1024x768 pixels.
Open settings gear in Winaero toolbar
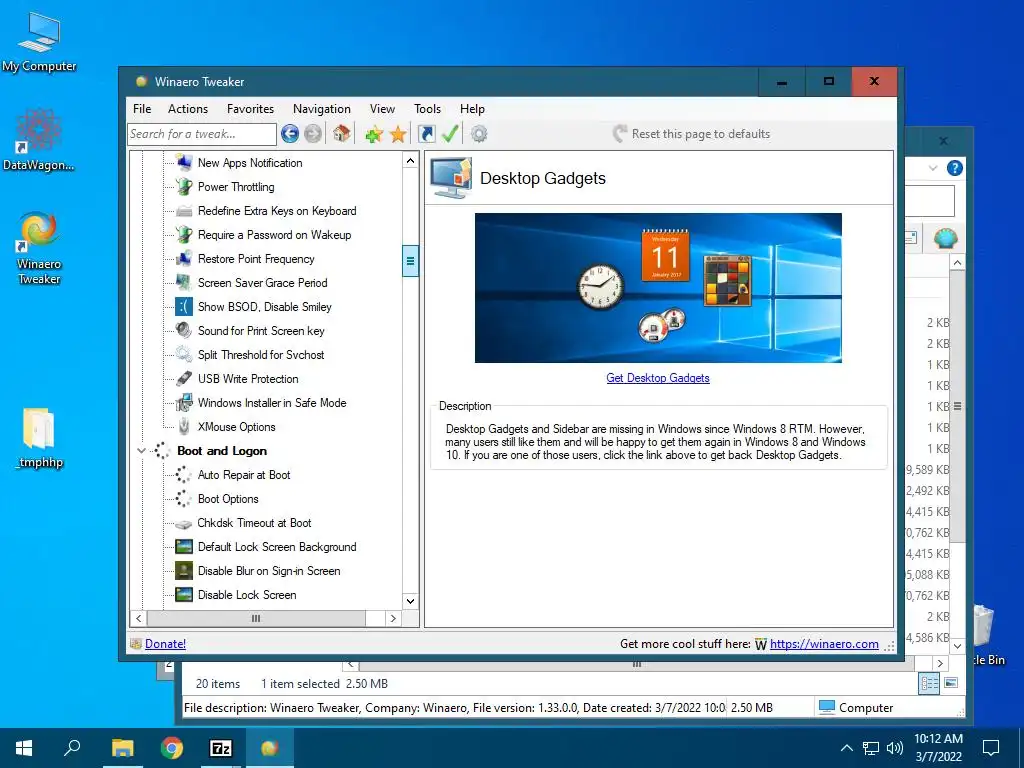pyautogui.click(x=479, y=134)
